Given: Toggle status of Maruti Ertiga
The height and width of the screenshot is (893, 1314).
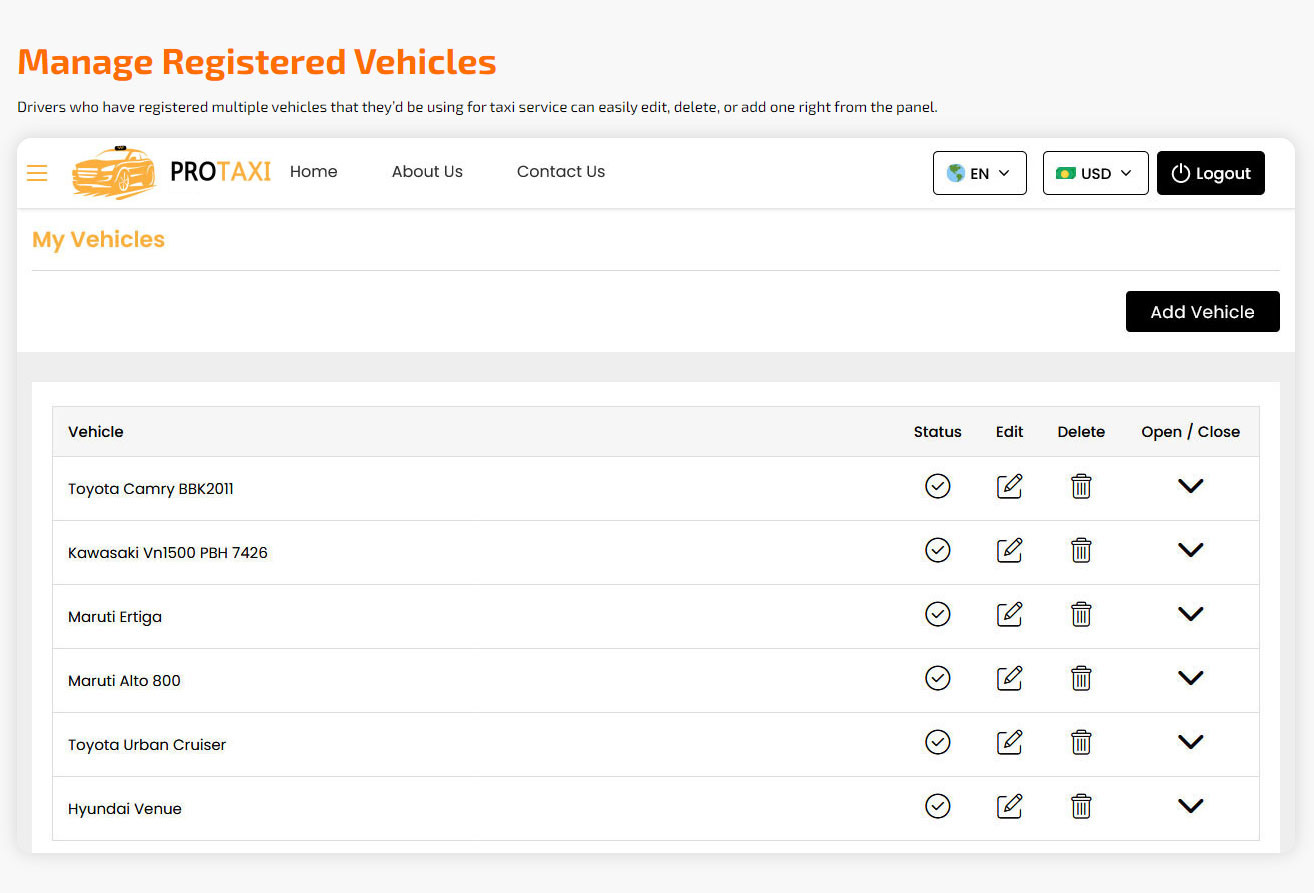Looking at the screenshot, I should [937, 614].
